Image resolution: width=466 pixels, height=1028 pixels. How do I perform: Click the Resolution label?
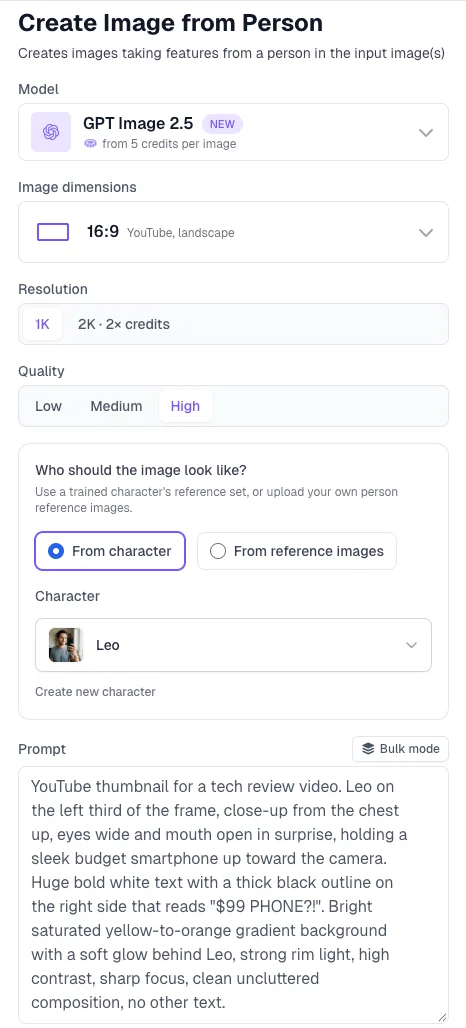(x=53, y=289)
